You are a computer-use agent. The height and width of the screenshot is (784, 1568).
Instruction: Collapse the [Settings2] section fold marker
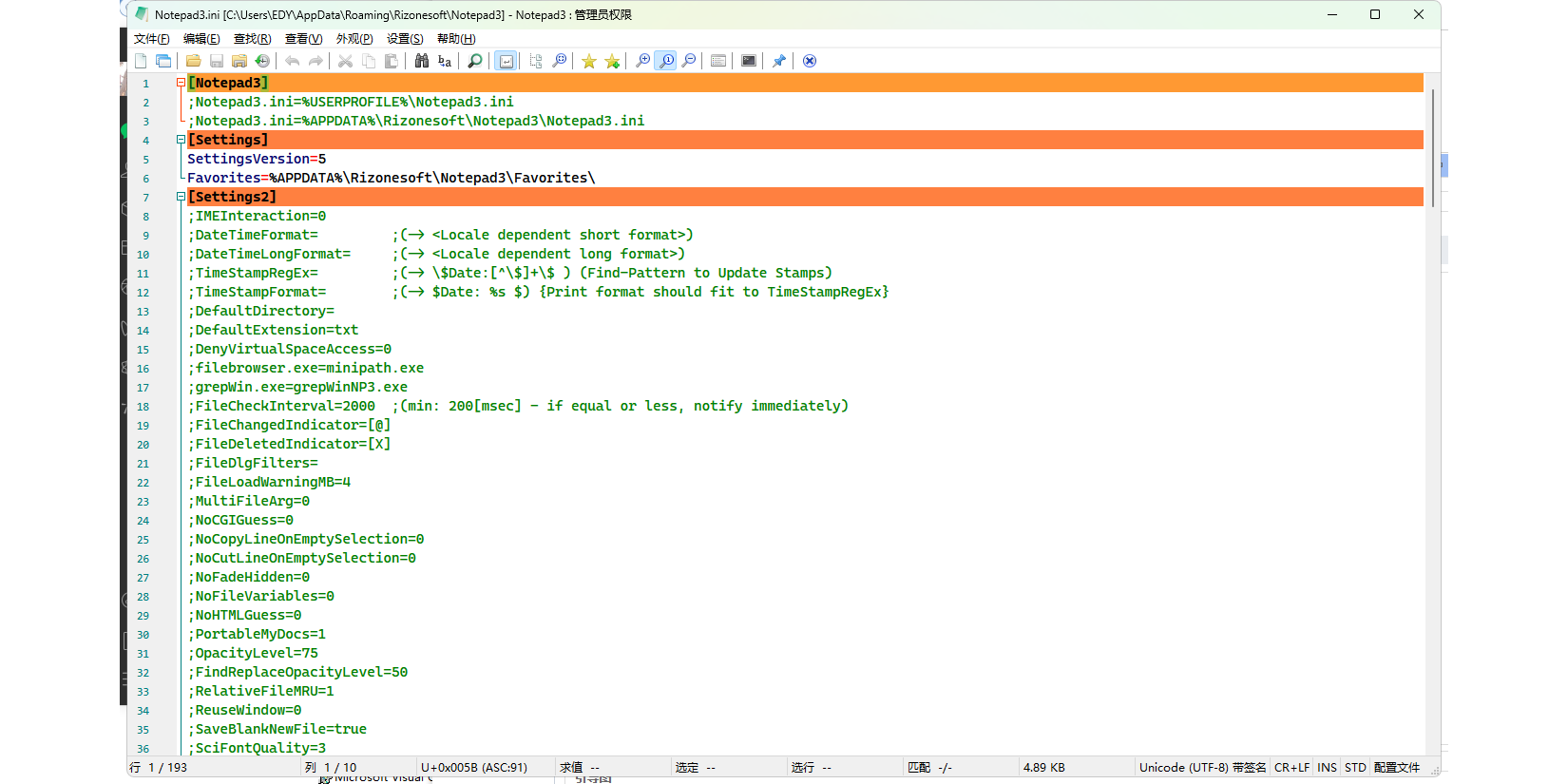tap(181, 197)
